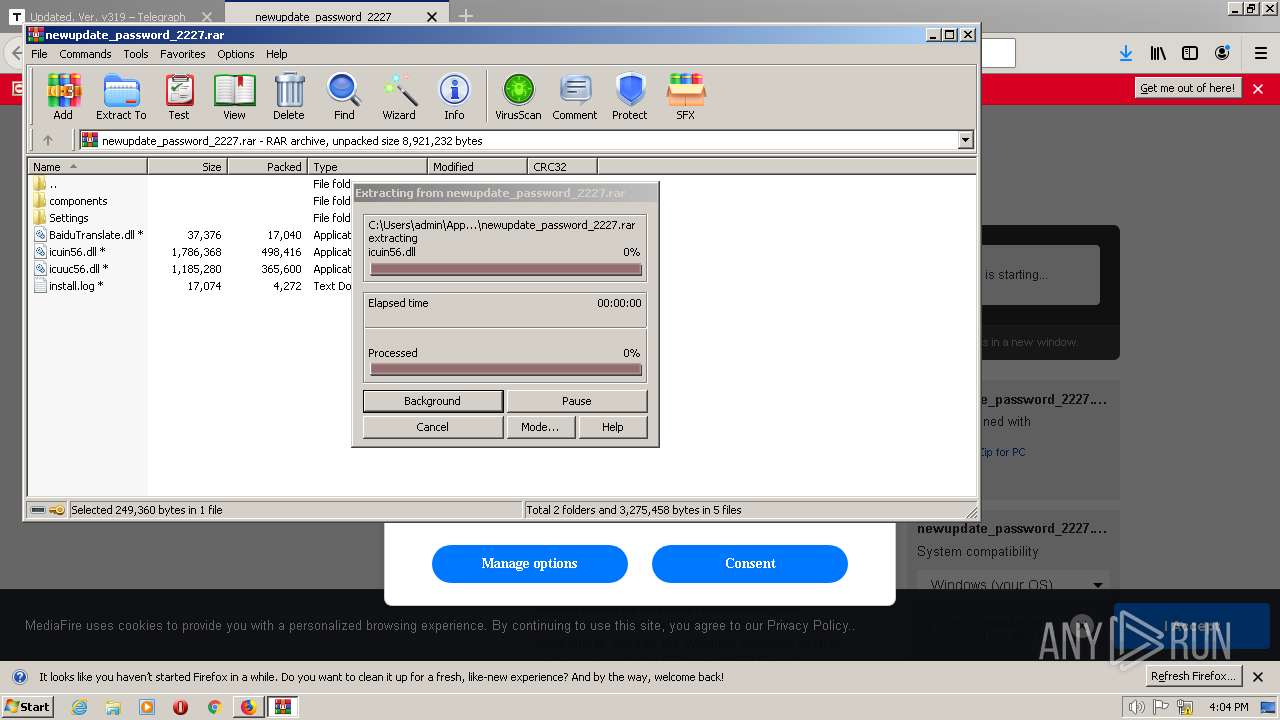Expand the archive path dropdown arrow
This screenshot has width=1280, height=720.
pos(965,140)
